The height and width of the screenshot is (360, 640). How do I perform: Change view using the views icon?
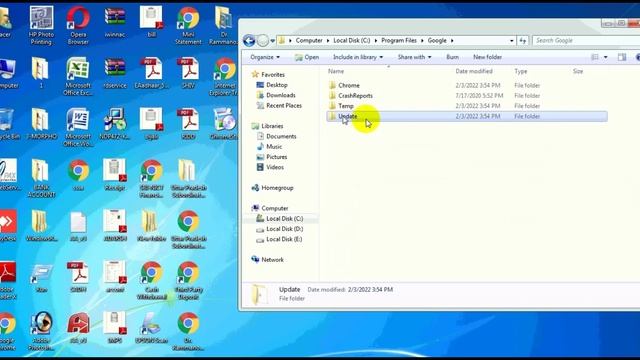click(595, 57)
